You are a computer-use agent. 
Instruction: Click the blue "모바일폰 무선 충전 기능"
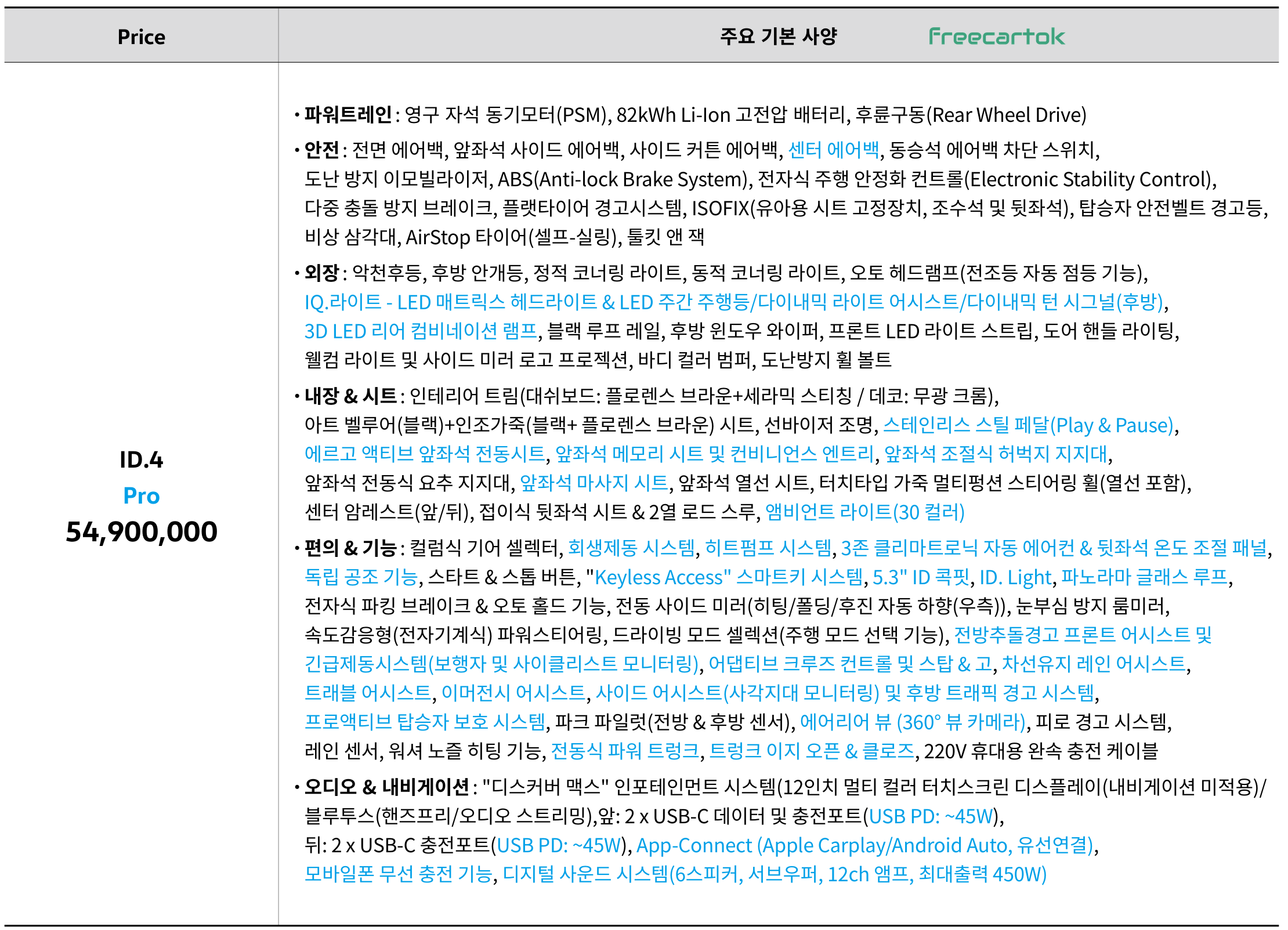pyautogui.click(x=399, y=874)
